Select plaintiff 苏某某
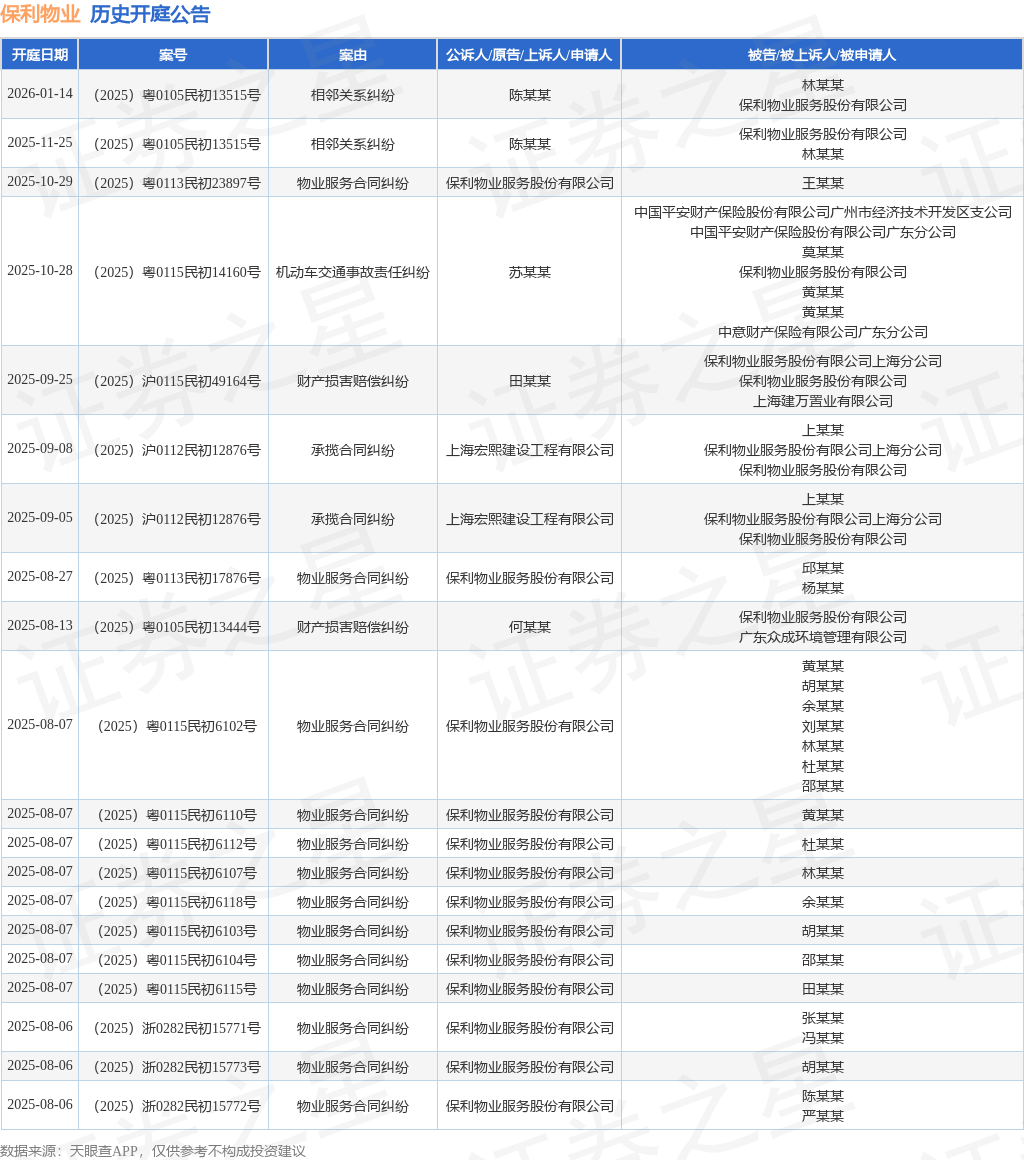The width and height of the screenshot is (1024, 1160). pos(530,272)
